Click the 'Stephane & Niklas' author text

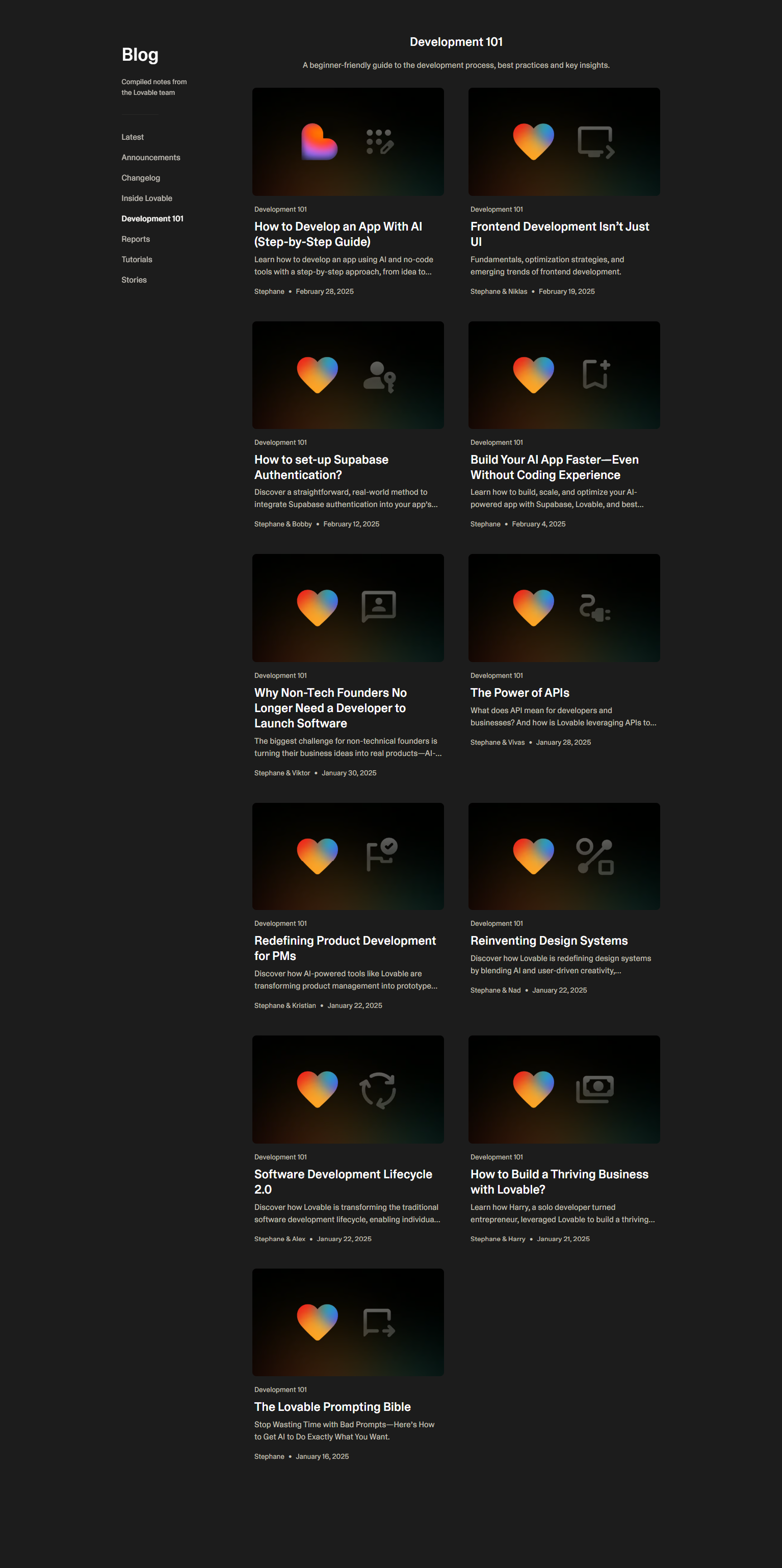(499, 292)
